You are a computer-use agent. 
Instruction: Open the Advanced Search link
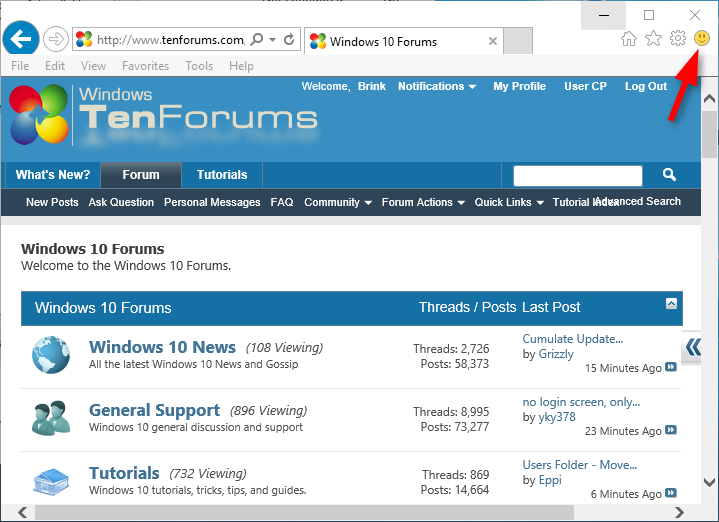pos(638,201)
